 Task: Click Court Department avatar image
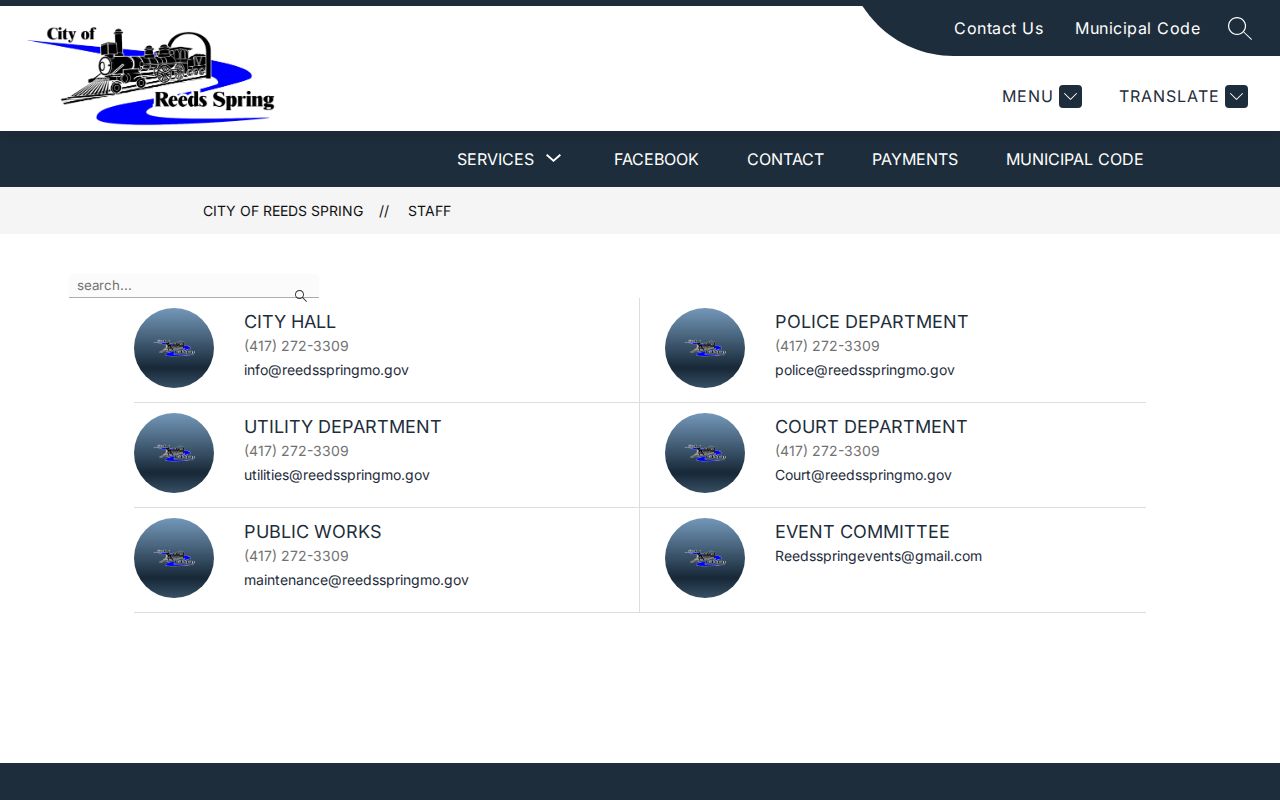point(705,453)
